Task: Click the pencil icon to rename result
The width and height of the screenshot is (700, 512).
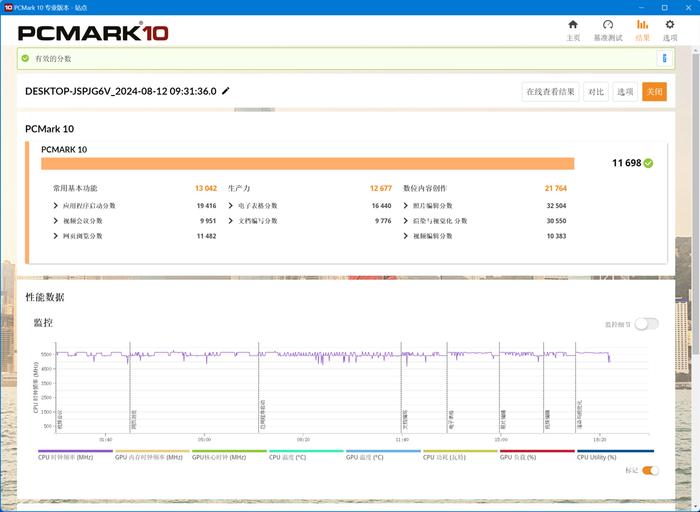Action: 225,91
